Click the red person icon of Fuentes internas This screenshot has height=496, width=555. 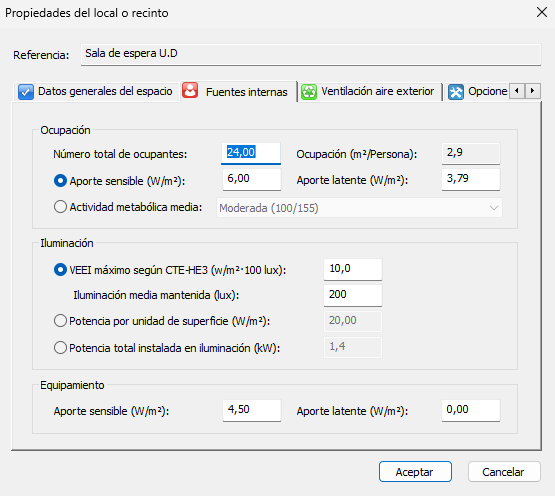pos(190,91)
